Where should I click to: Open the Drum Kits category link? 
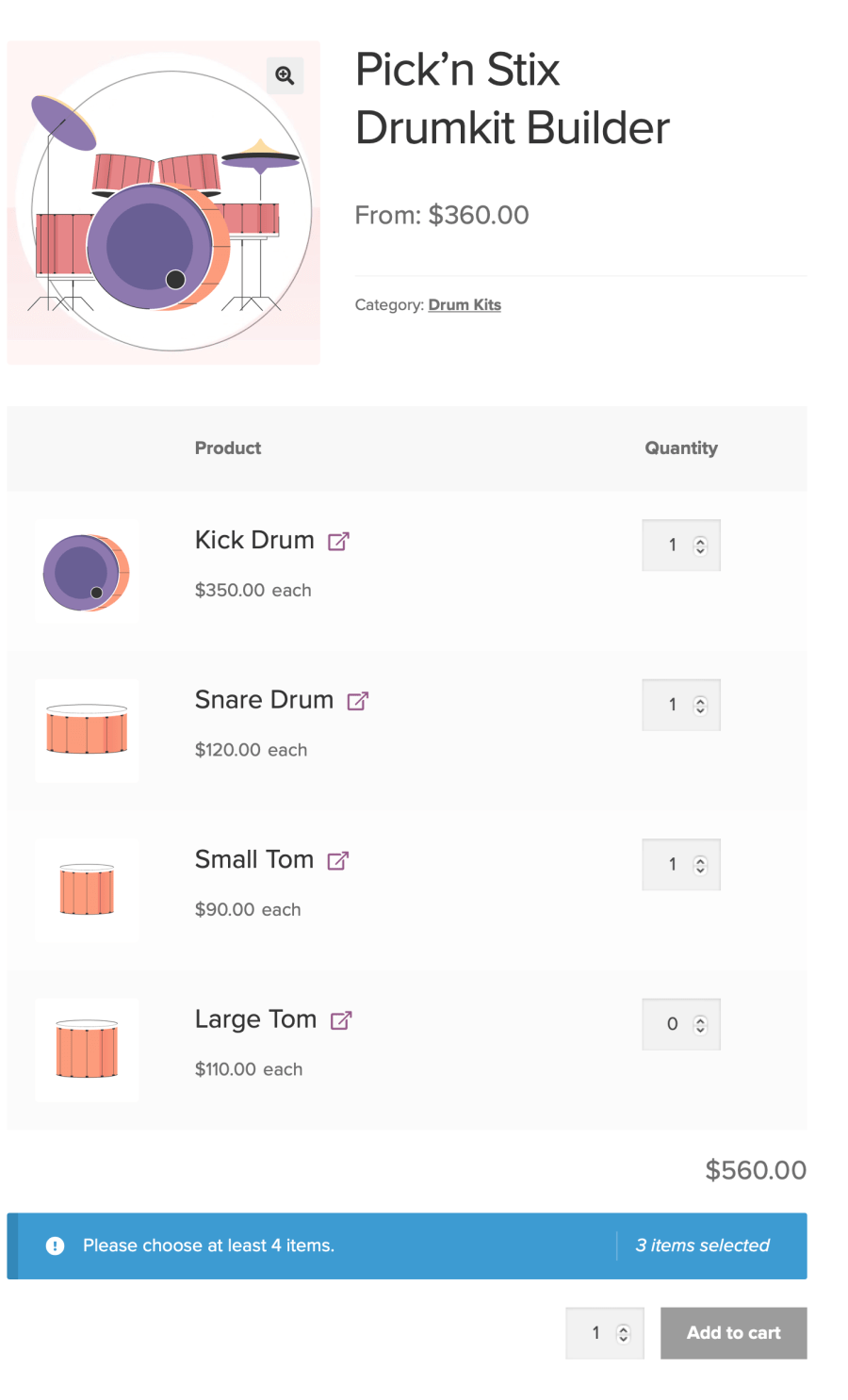tap(465, 304)
